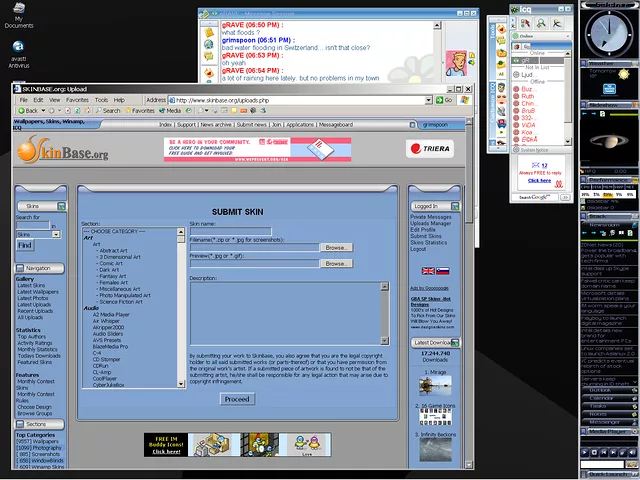Open the Favorites menu in menu bar

(x=77, y=100)
